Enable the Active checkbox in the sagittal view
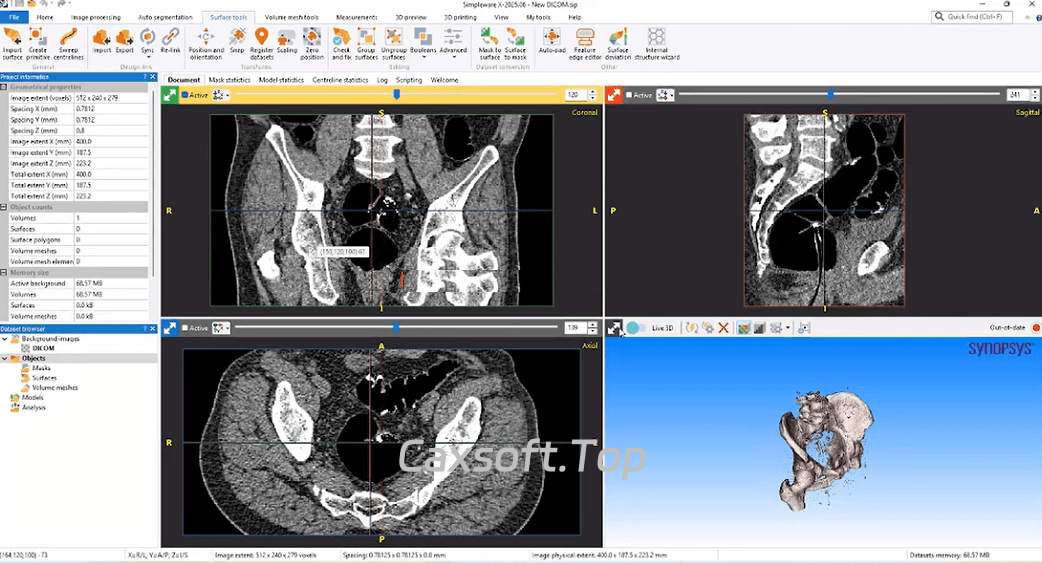 tap(628, 95)
